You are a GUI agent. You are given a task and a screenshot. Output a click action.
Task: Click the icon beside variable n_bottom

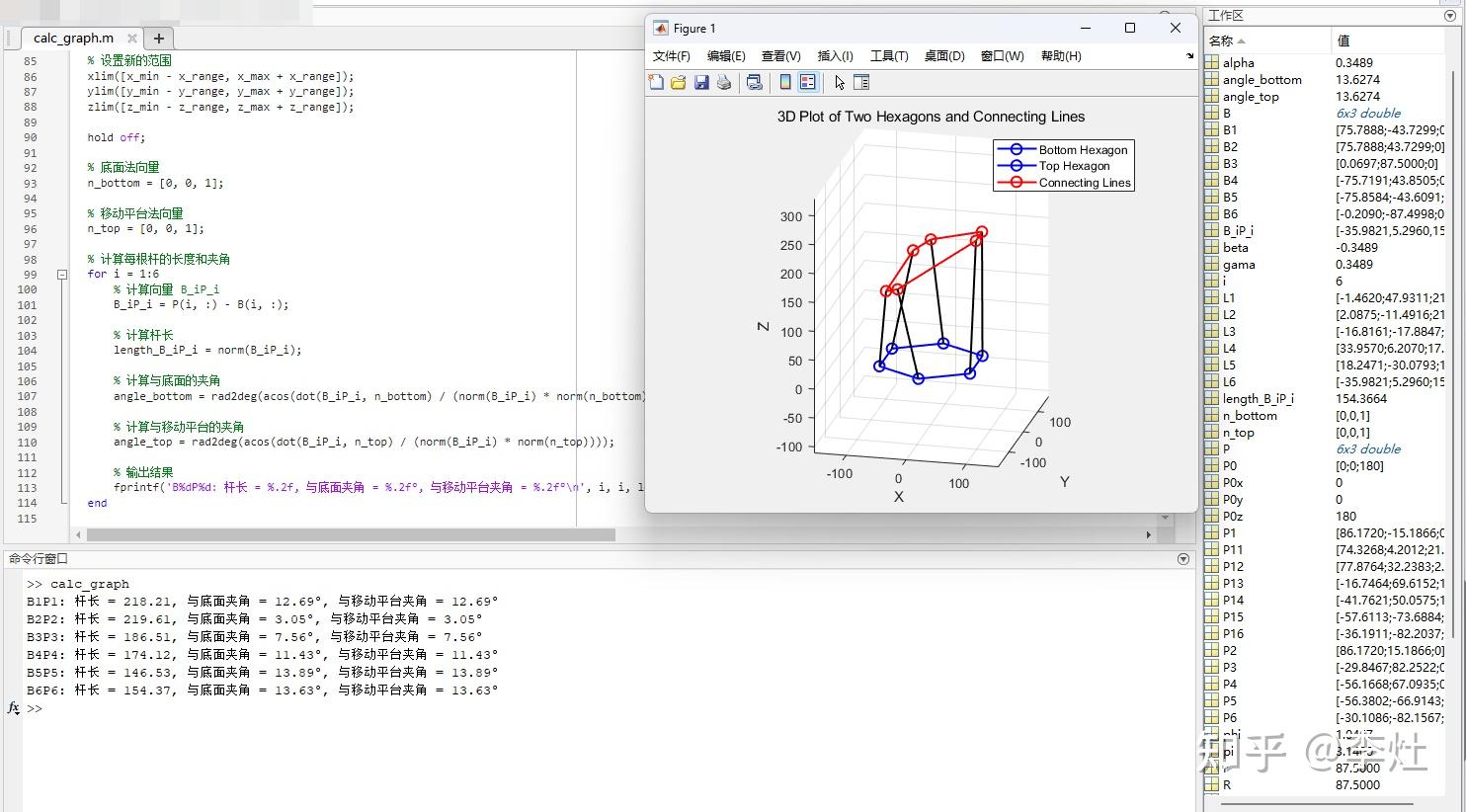(x=1212, y=416)
